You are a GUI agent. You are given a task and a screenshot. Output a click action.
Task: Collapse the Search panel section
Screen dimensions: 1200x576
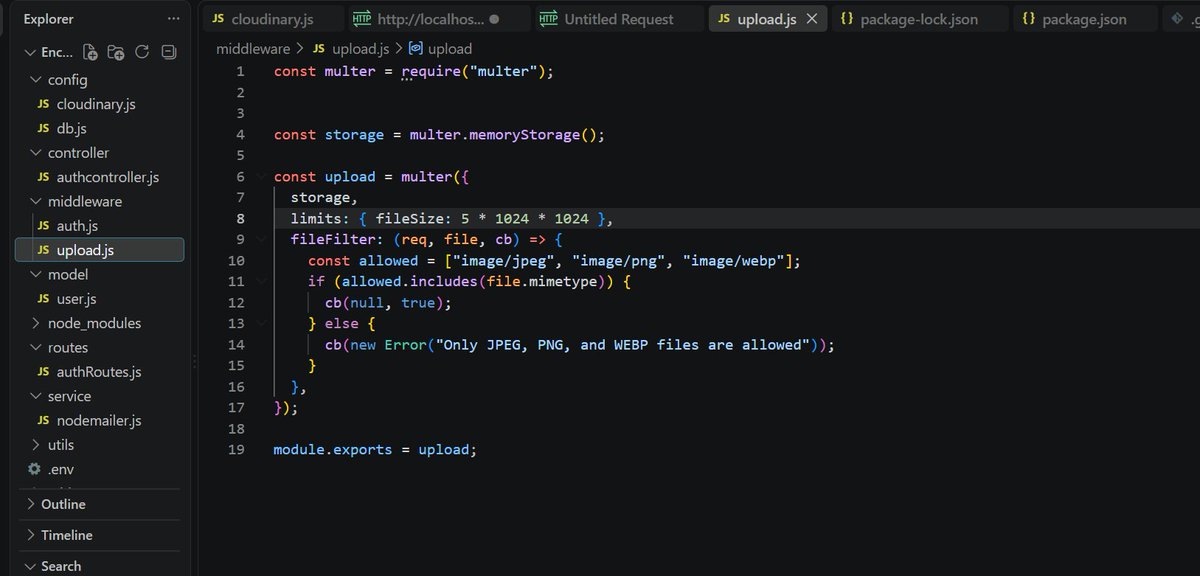coord(100,566)
